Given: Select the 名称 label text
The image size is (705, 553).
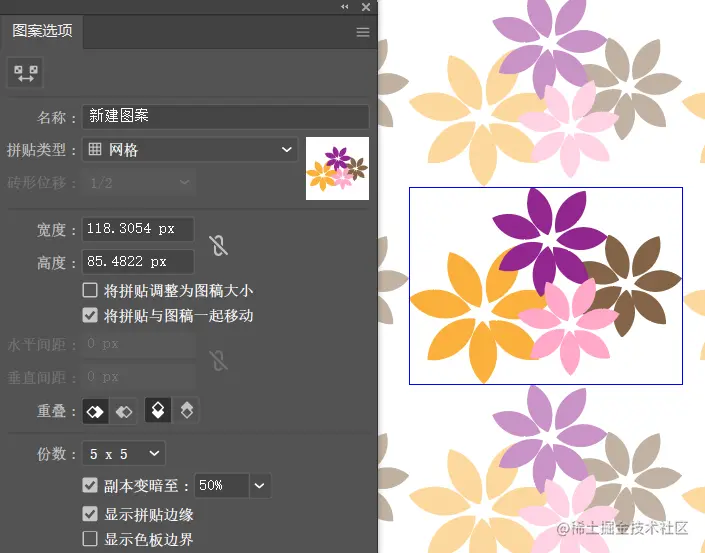Looking at the screenshot, I should [x=51, y=117].
